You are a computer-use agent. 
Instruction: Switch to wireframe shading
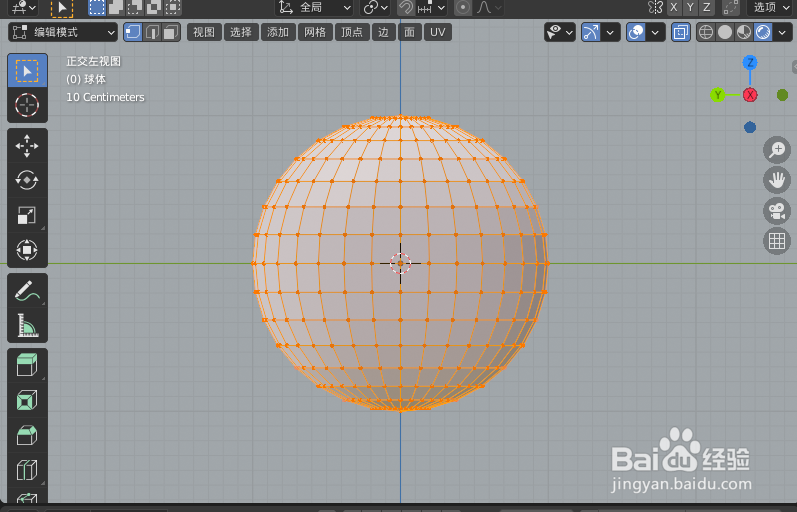706,33
